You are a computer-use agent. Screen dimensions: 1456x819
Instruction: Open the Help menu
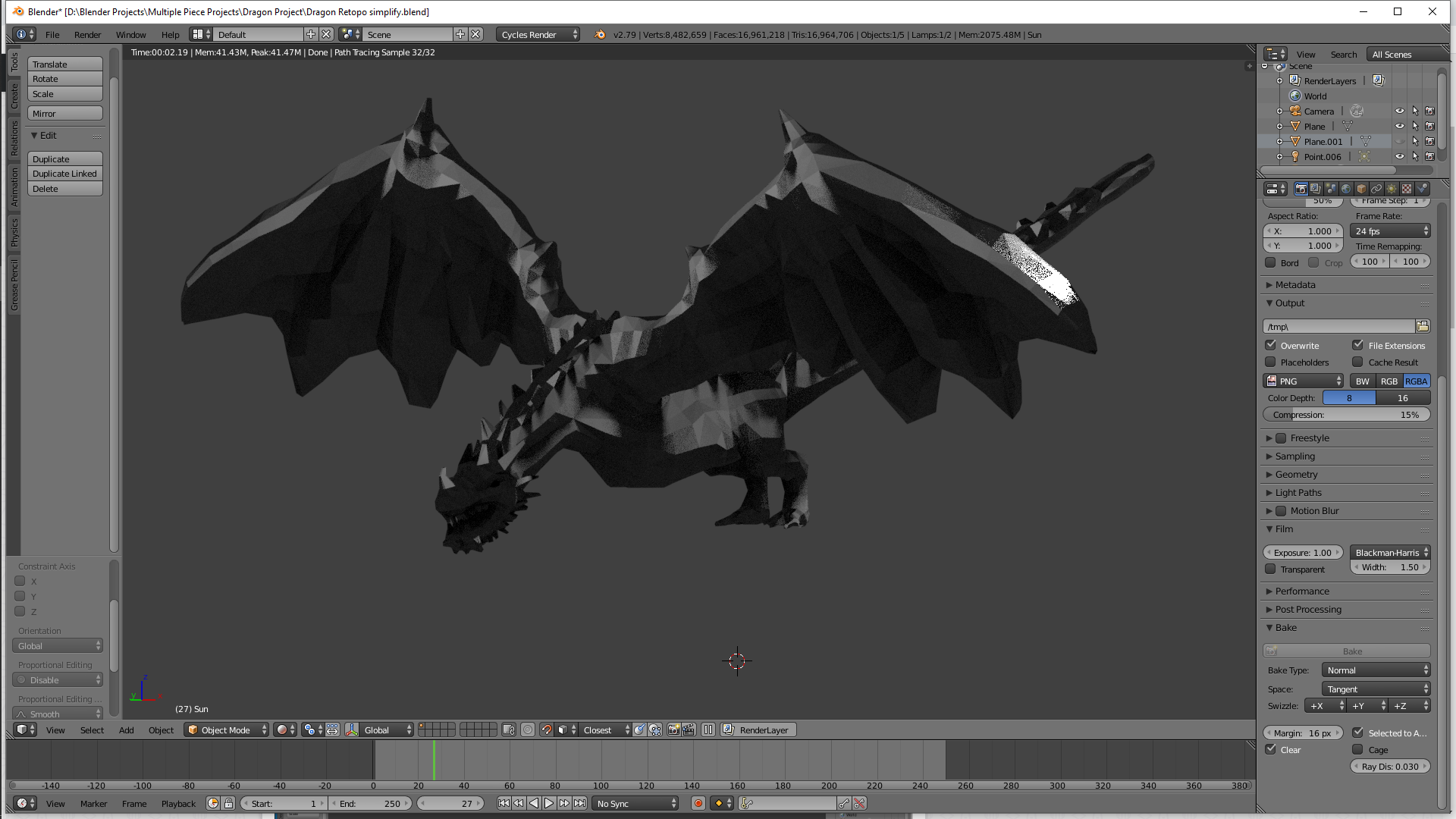[170, 34]
